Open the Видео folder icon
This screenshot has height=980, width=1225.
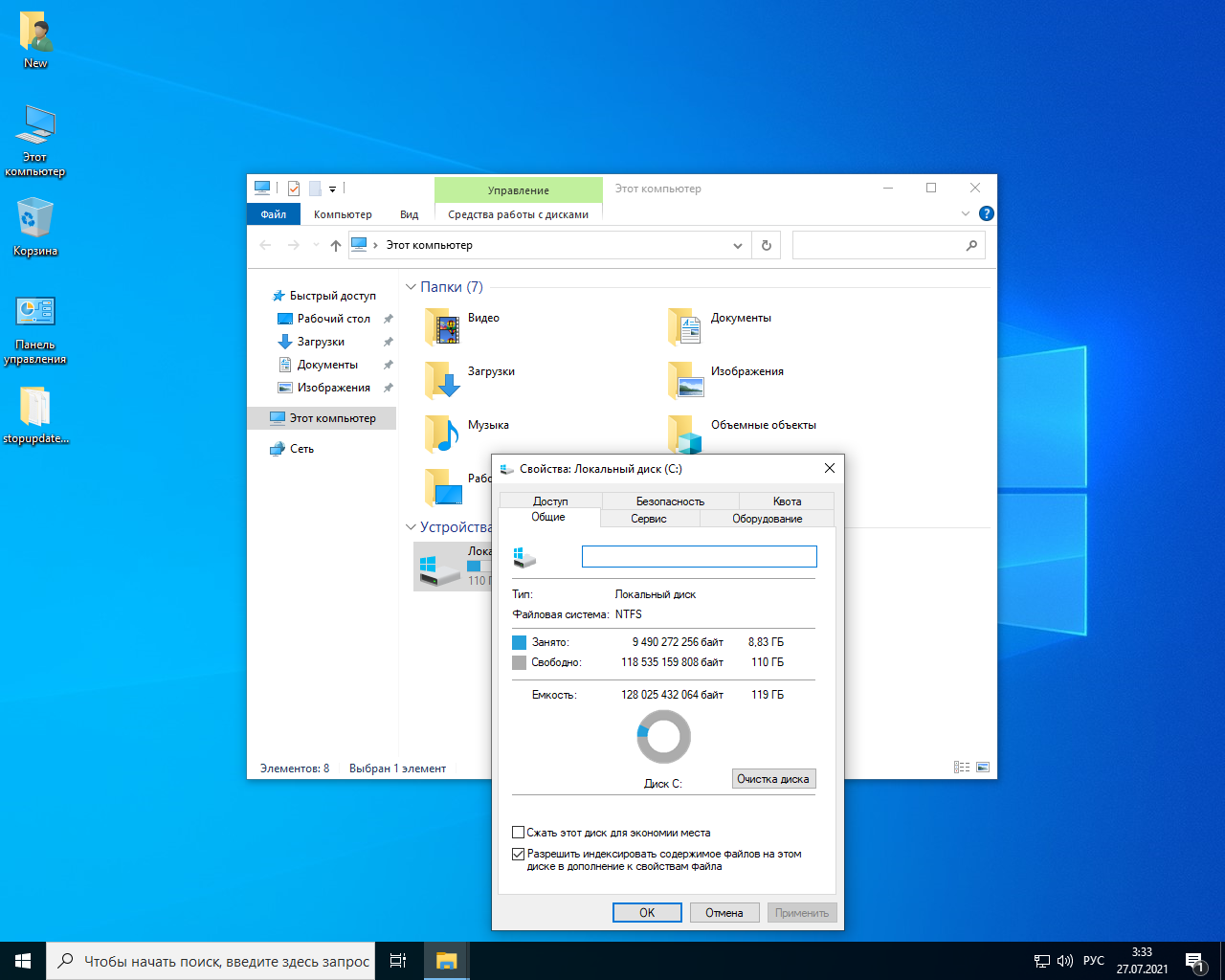click(x=443, y=327)
